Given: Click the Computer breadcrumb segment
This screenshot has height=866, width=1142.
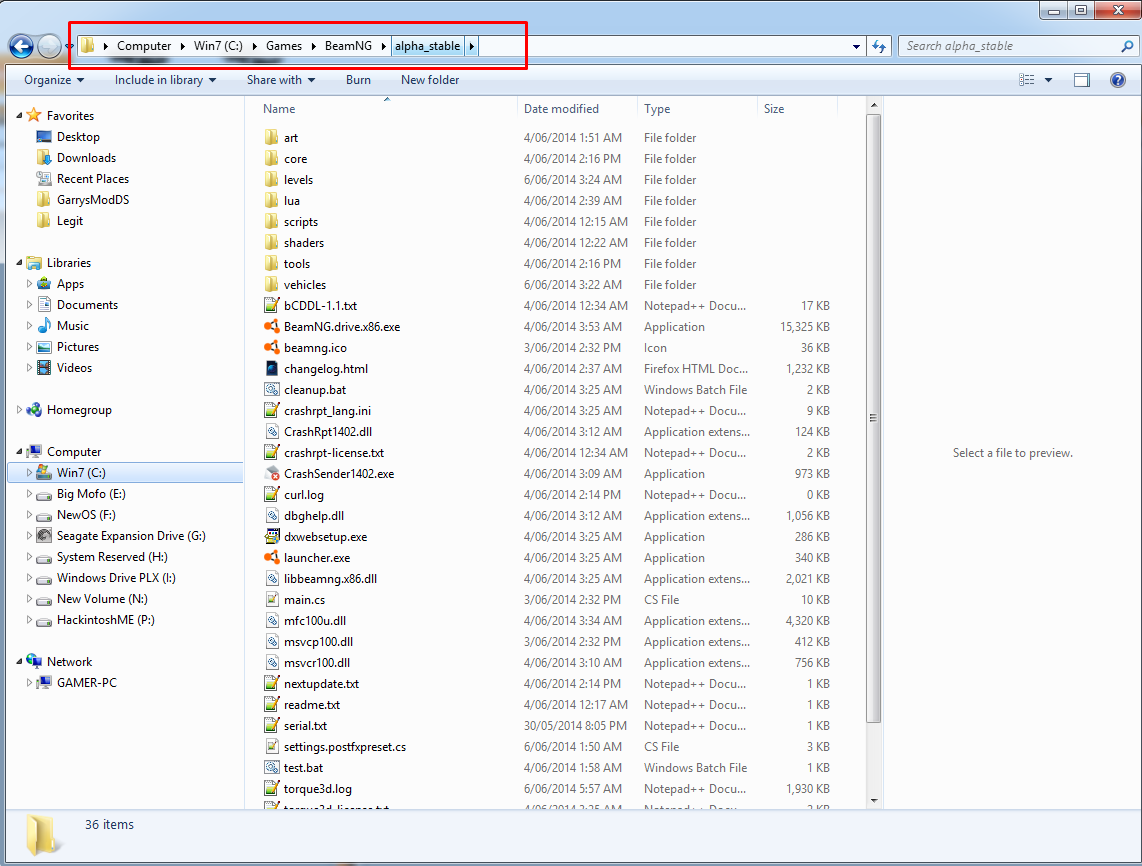Looking at the screenshot, I should 144,46.
